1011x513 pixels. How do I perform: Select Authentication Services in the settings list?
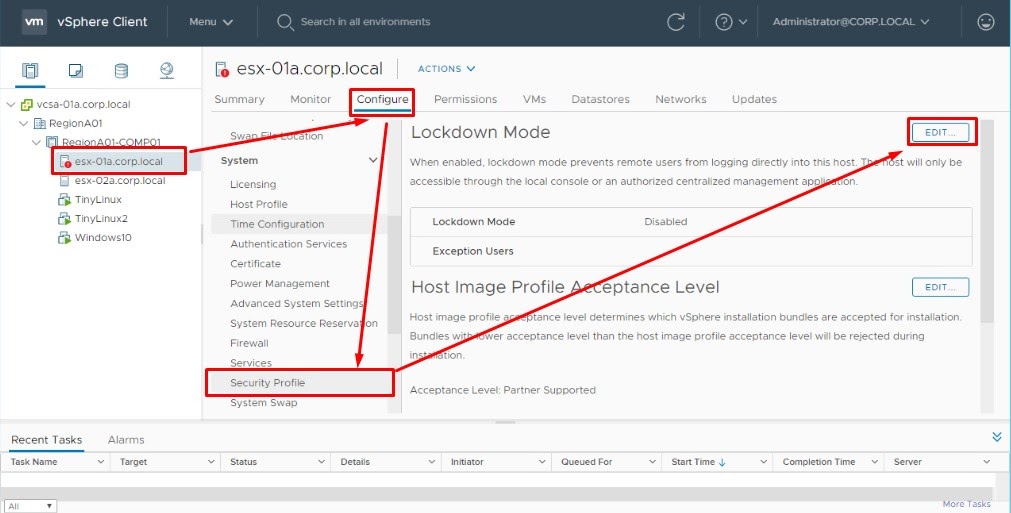[288, 244]
